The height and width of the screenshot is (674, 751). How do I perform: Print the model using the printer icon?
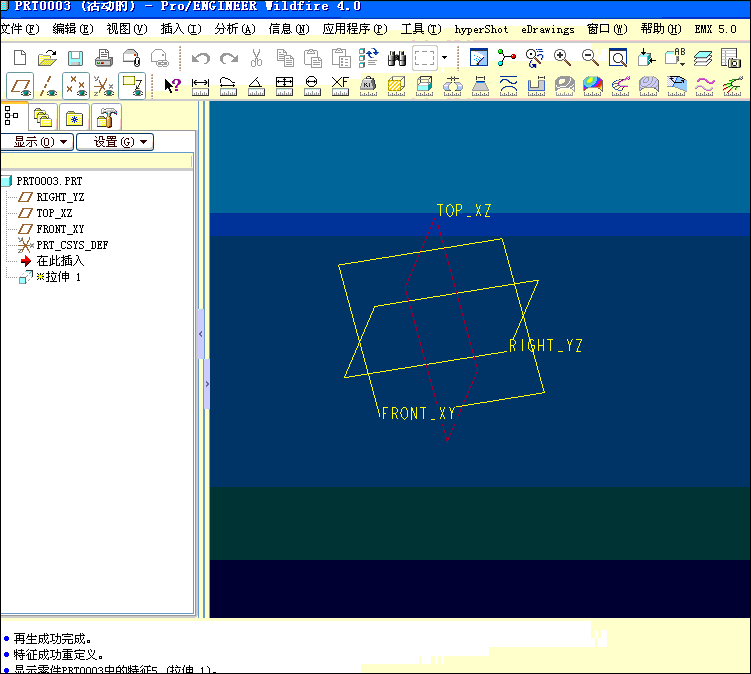pyautogui.click(x=103, y=58)
